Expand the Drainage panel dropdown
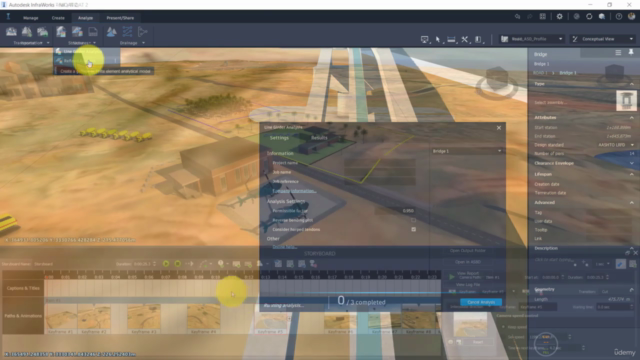 pyautogui.click(x=143, y=43)
